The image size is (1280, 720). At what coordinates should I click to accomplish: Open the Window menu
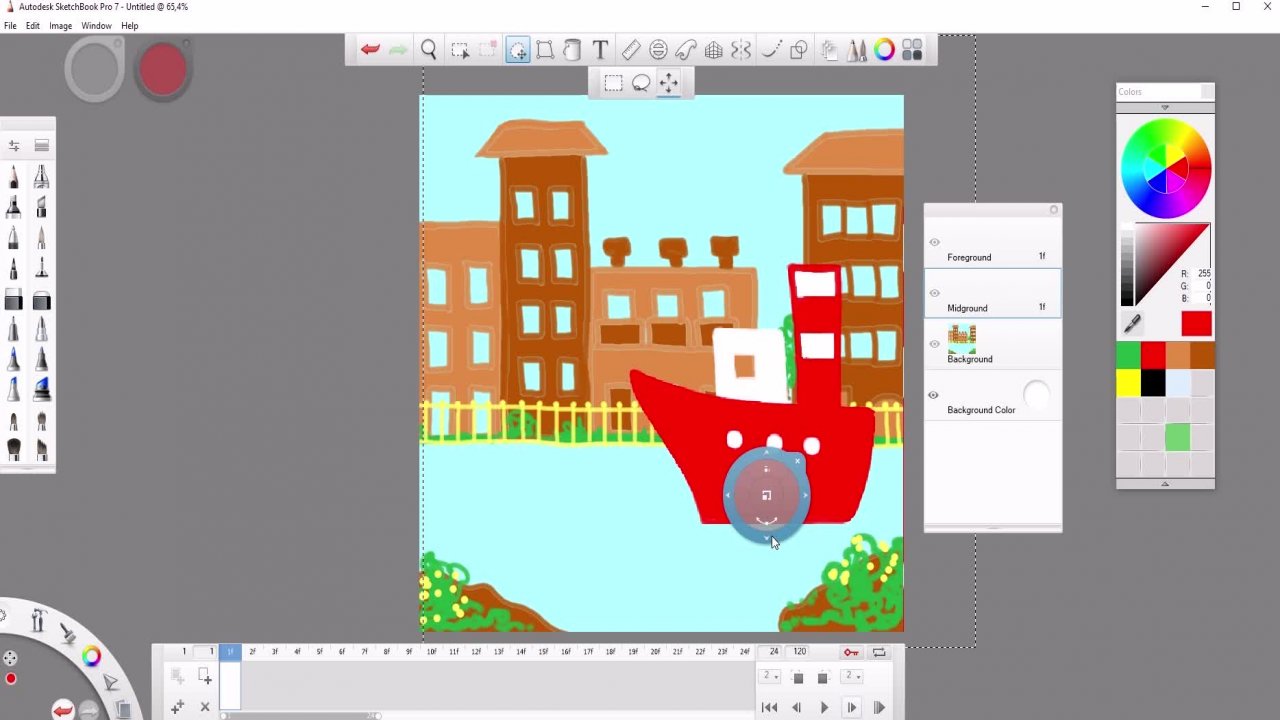coord(96,25)
